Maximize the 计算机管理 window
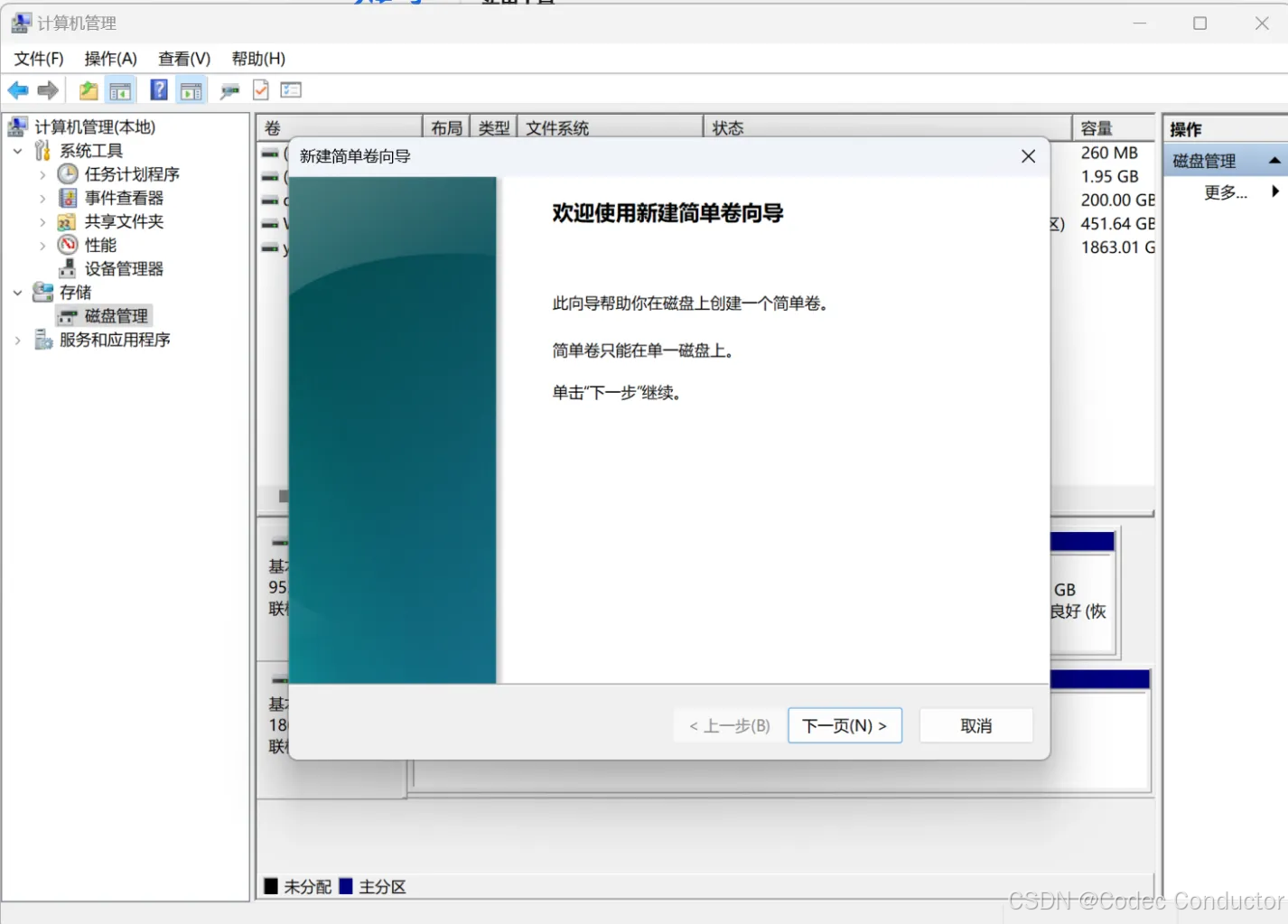 click(x=1199, y=23)
